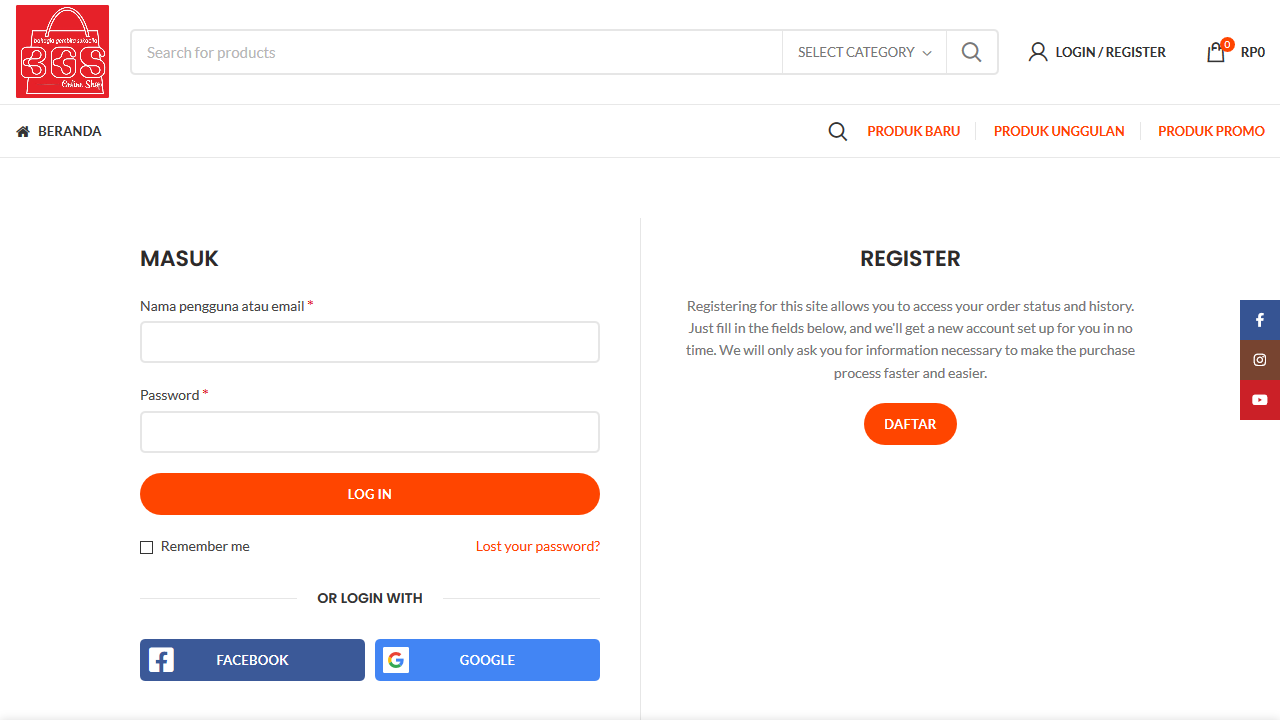1280x720 pixels.
Task: Open the Facebook social sidebar icon
Action: coord(1260,320)
